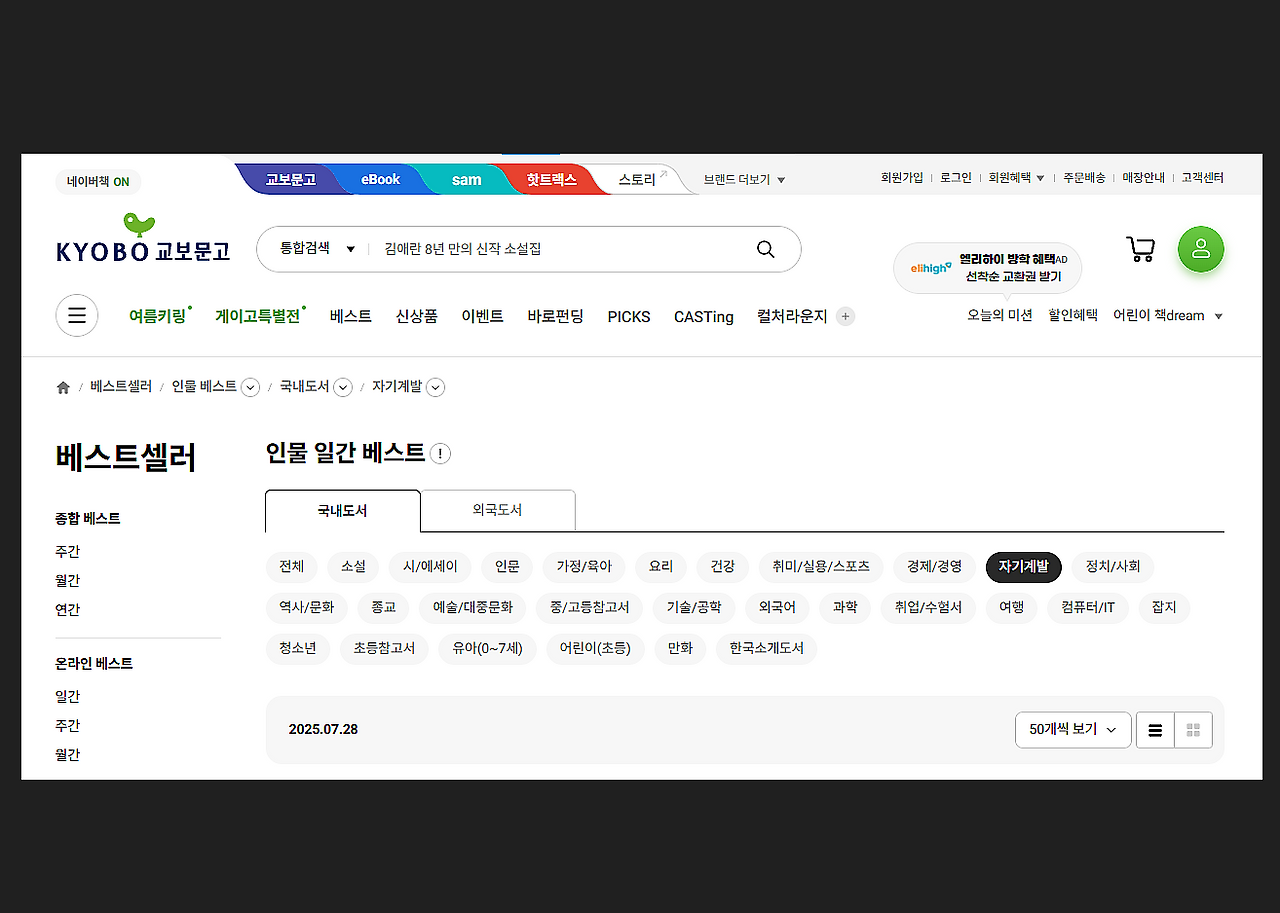Click the search input field
This screenshot has width=1280, height=913.
(560, 249)
